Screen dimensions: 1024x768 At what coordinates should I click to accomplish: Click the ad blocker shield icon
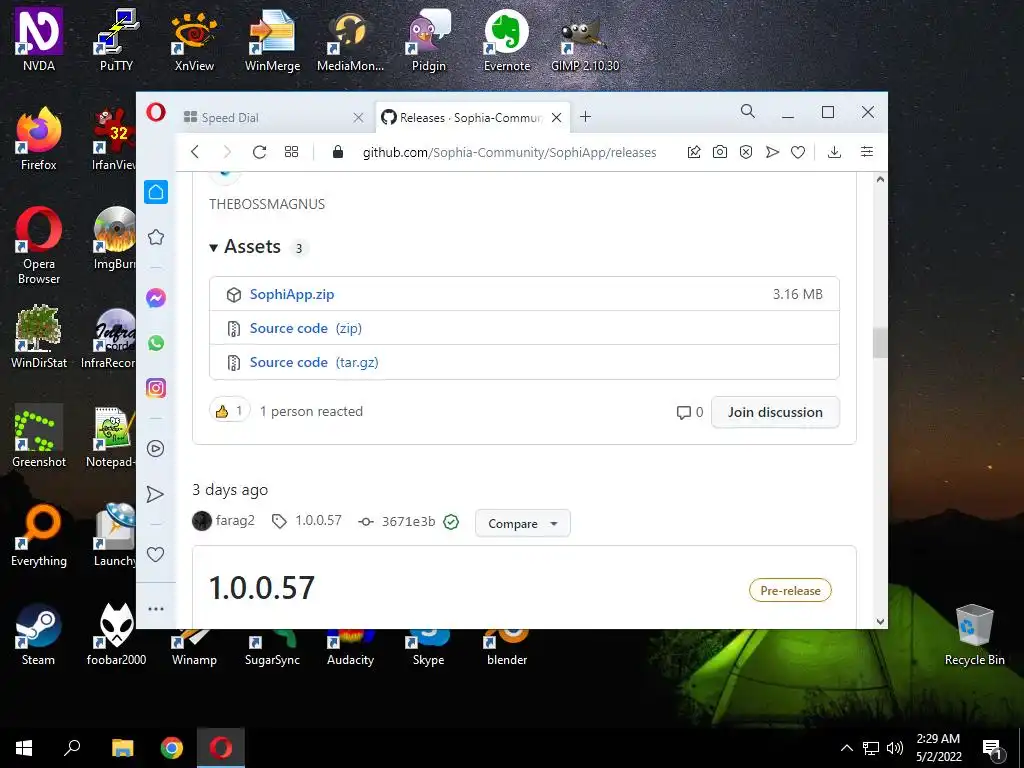746,152
